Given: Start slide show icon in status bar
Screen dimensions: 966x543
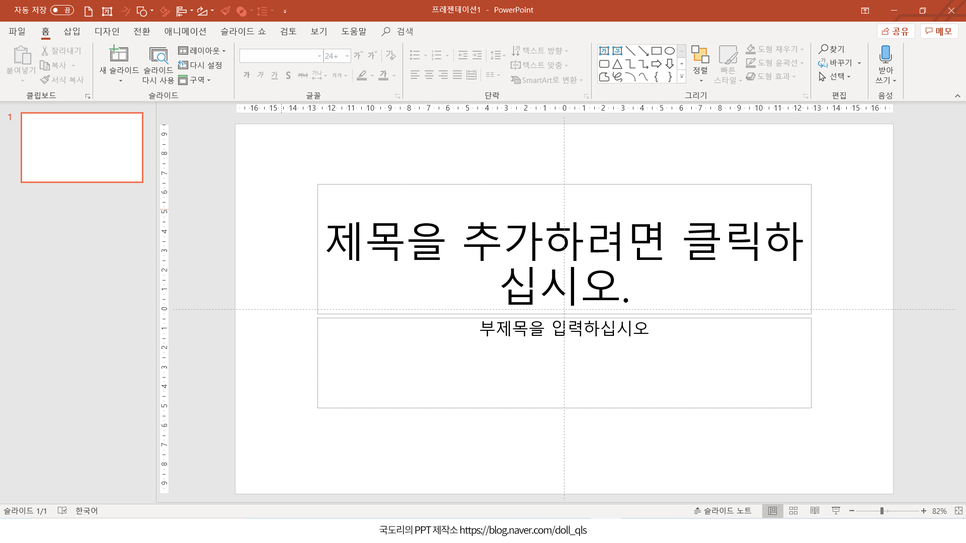Looking at the screenshot, I should point(835,511).
